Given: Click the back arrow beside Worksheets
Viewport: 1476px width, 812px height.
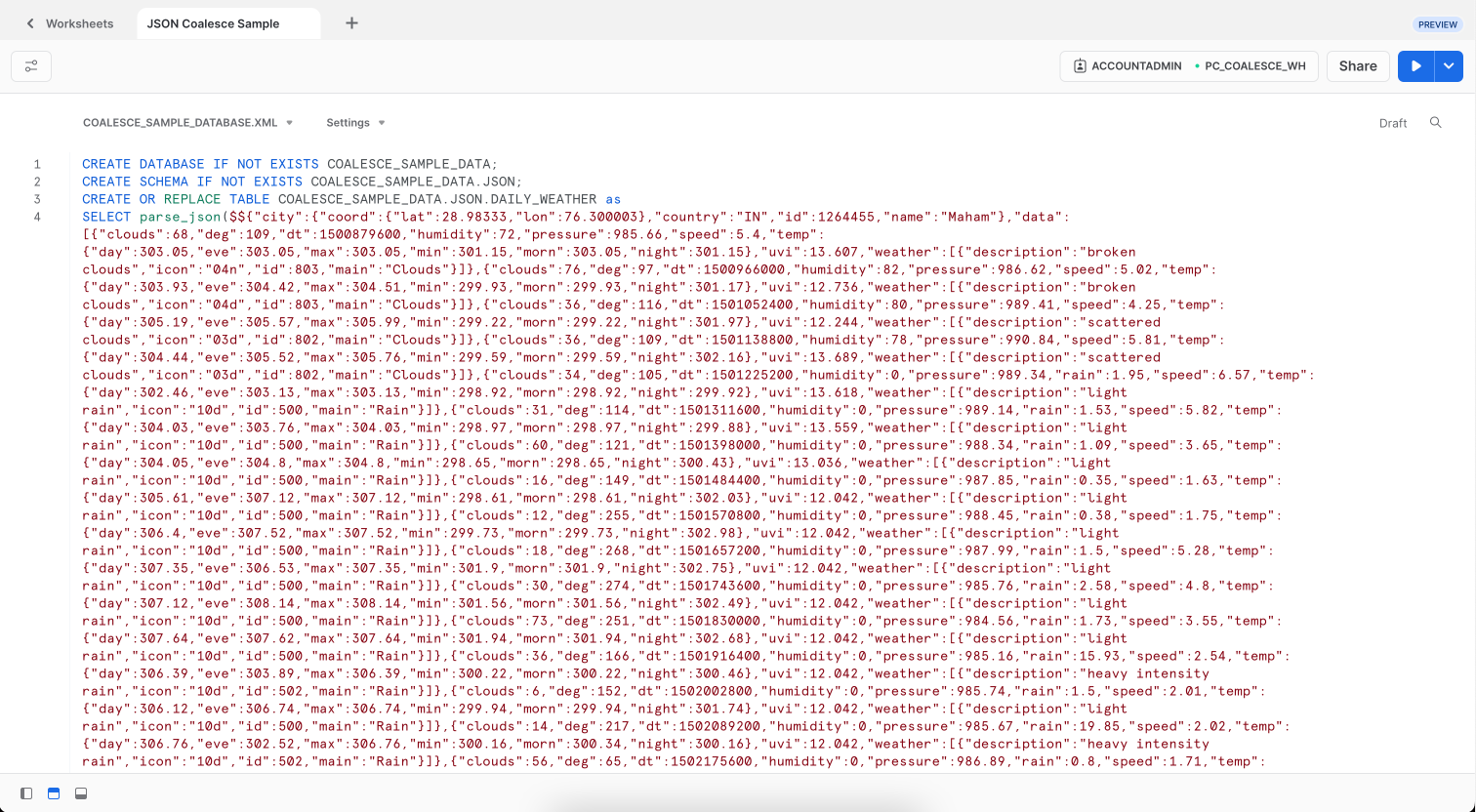Looking at the screenshot, I should pos(30,23).
